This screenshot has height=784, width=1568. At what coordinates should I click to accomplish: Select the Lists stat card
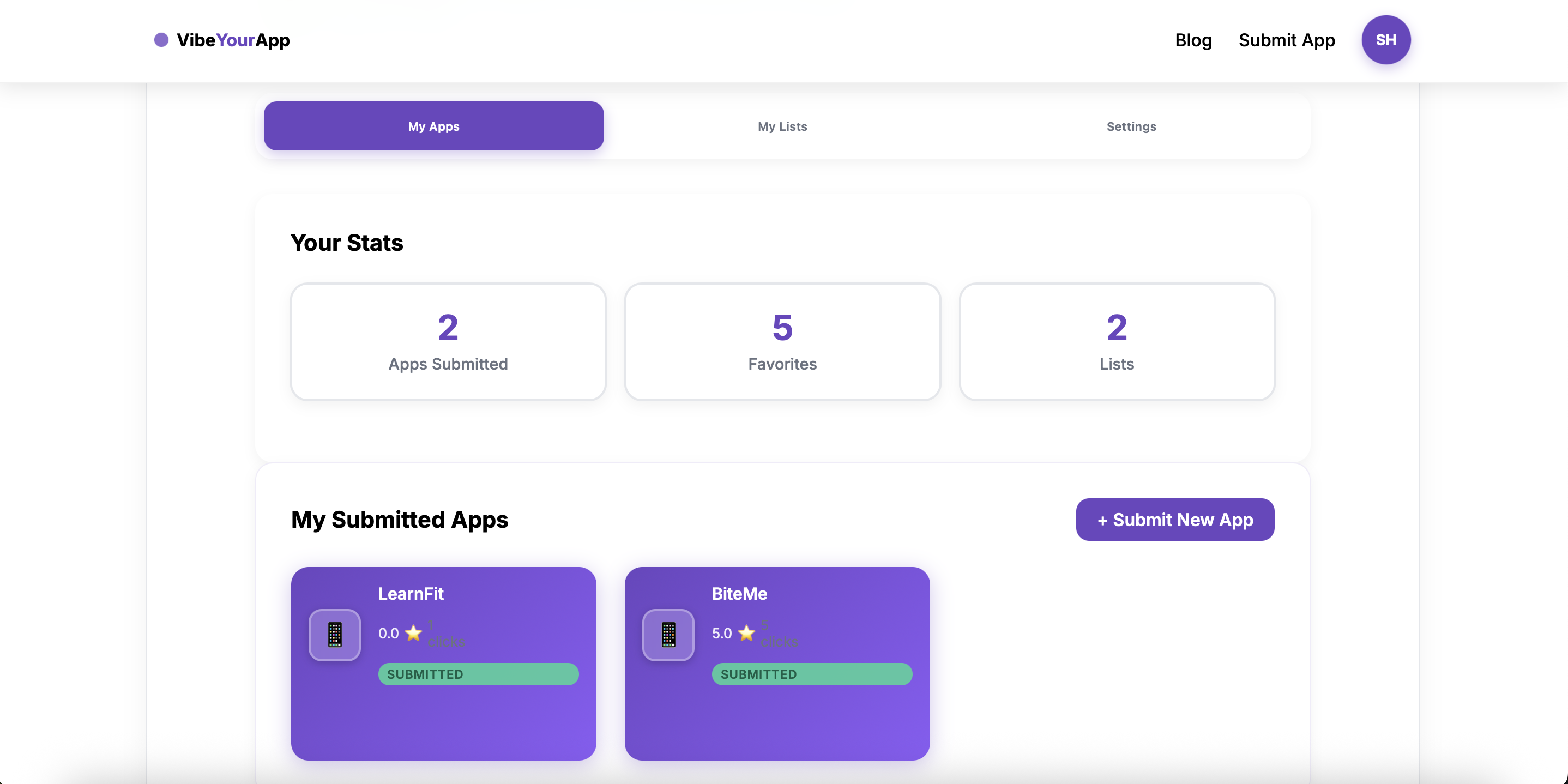coord(1117,341)
